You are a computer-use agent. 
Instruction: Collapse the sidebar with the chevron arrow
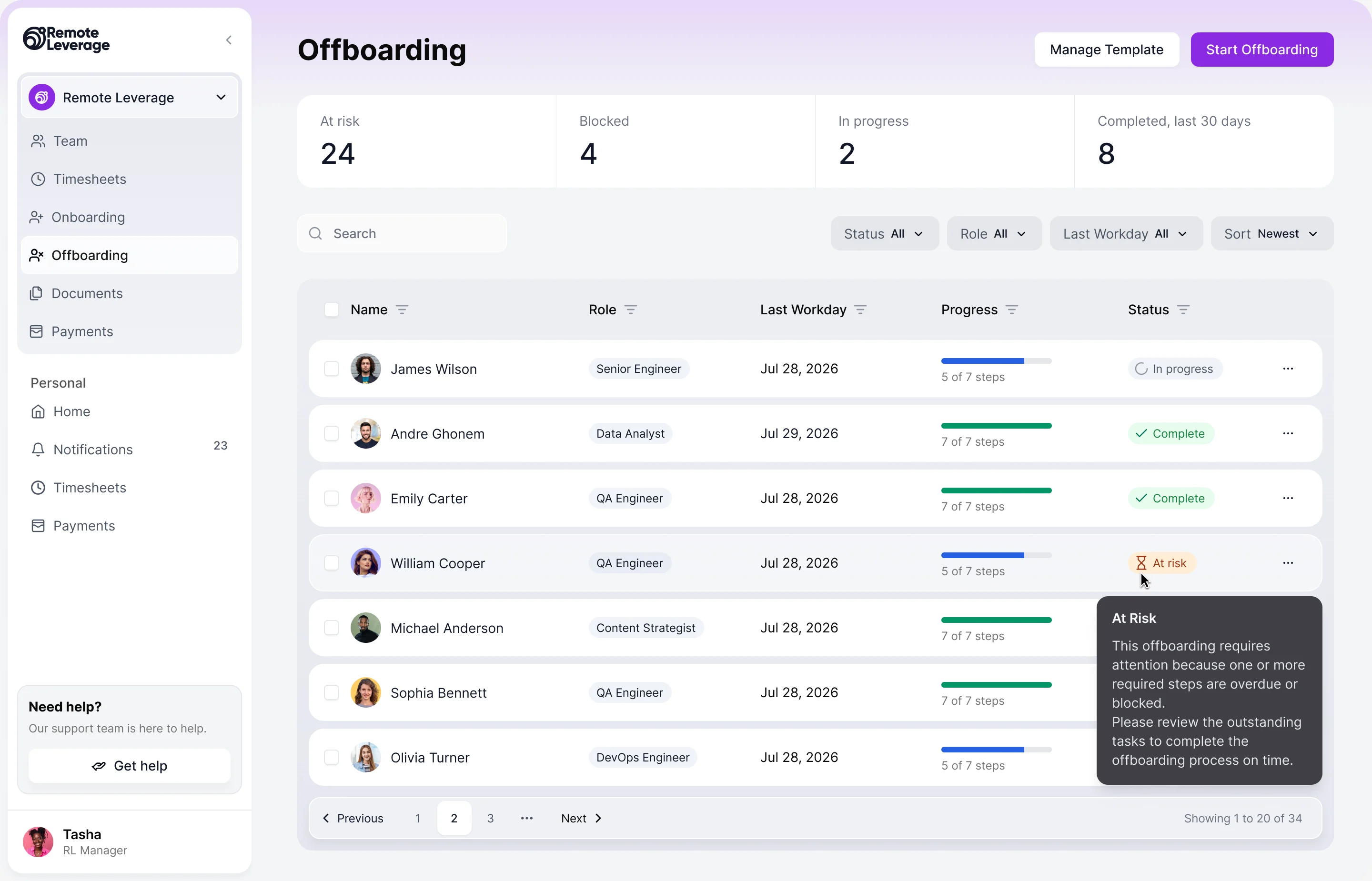pos(229,40)
